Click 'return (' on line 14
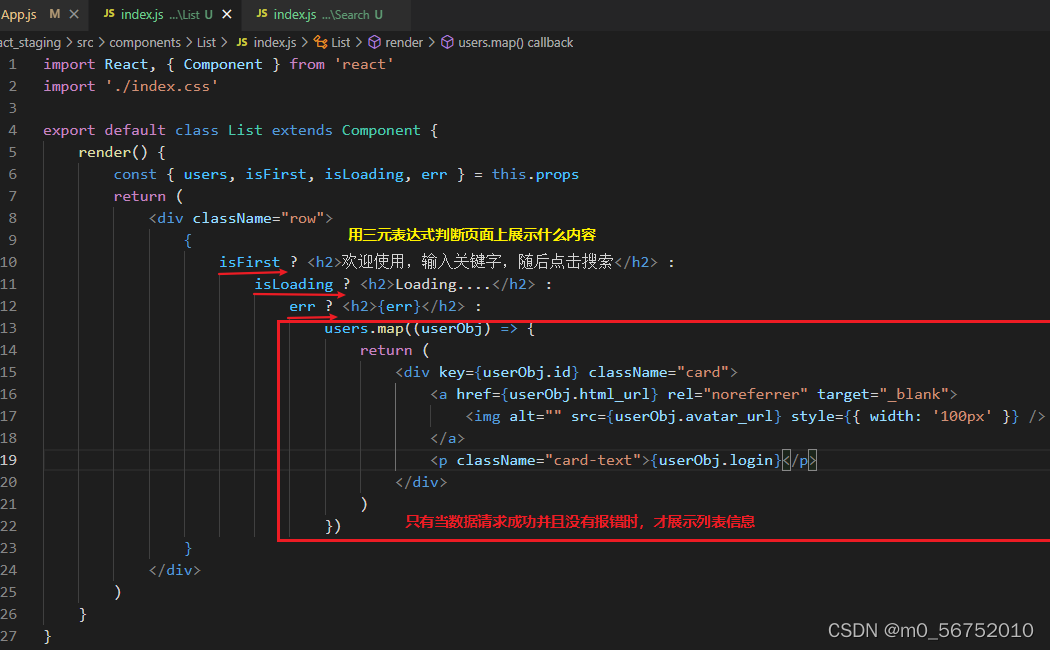Screen dimensions: 1050x650 [x=394, y=350]
